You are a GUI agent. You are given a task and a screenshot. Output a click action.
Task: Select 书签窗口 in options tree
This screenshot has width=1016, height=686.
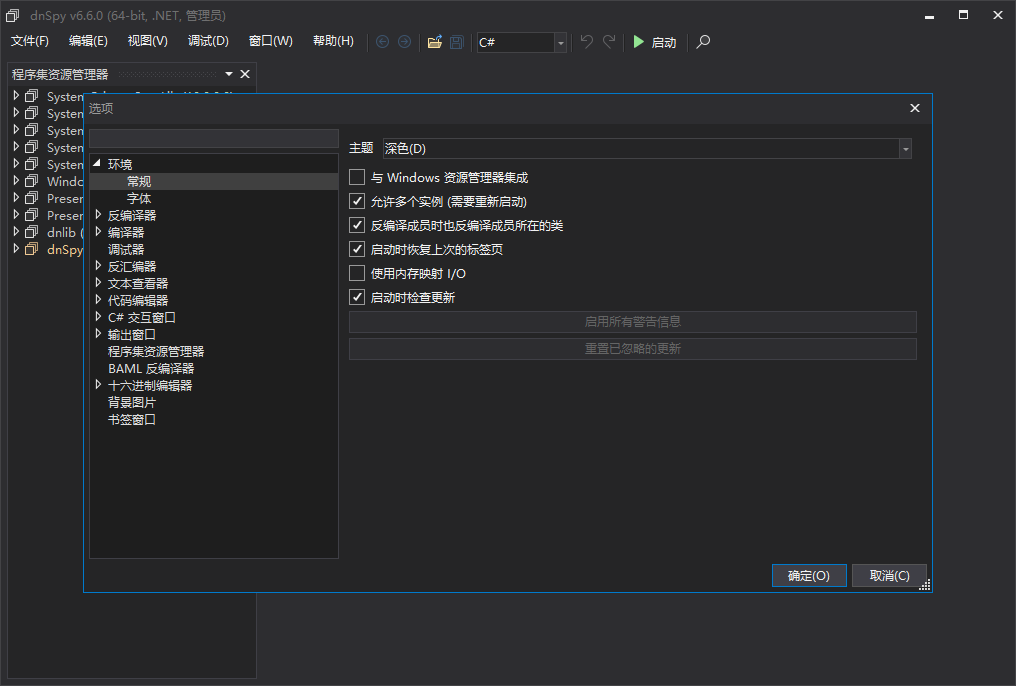tap(132, 419)
